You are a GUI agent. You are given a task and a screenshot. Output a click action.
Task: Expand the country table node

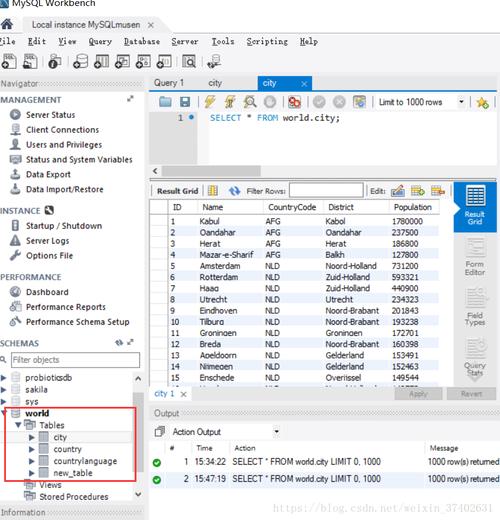click(32, 449)
